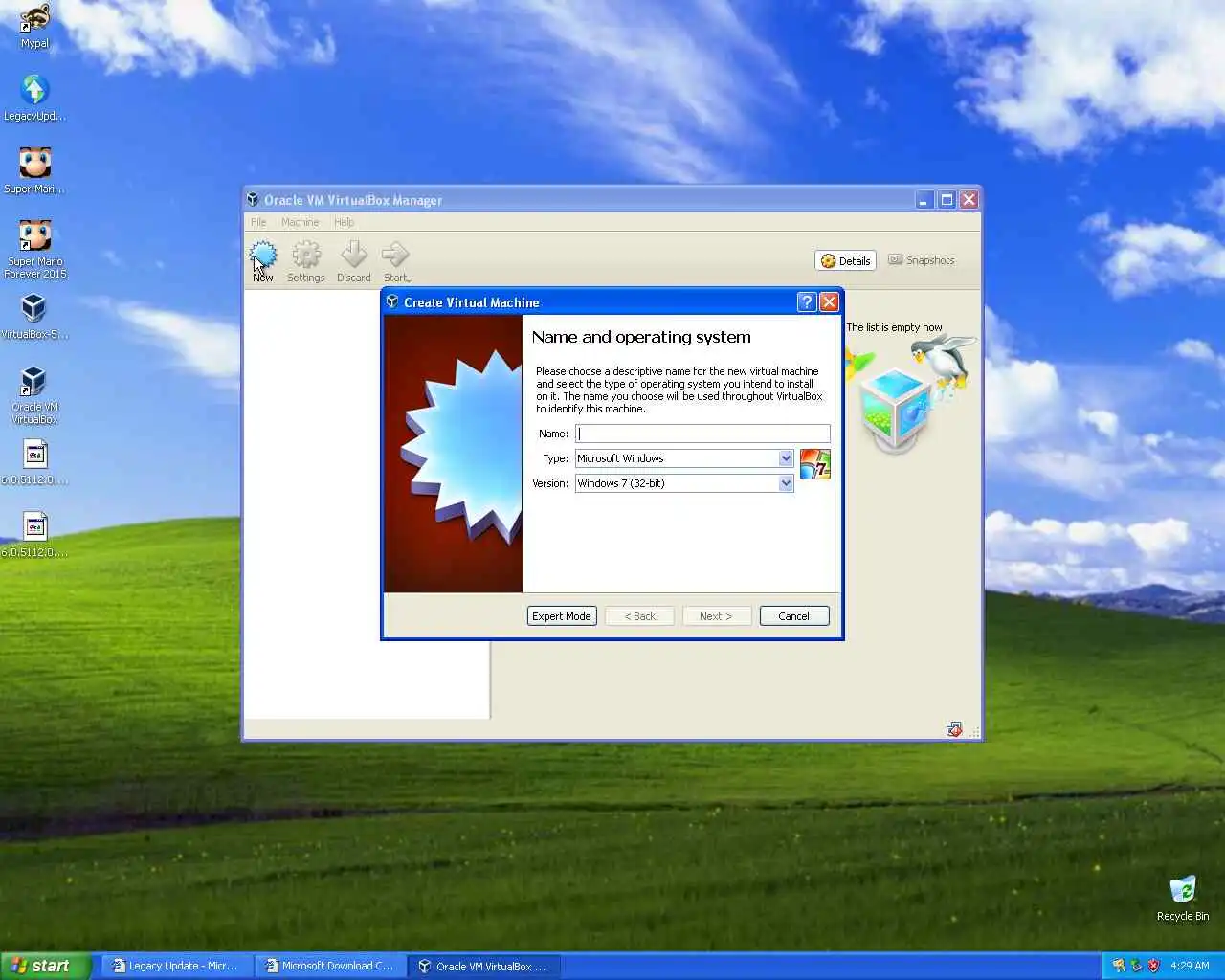
Task: Minimize the VirtualBox Manager window
Action: pyautogui.click(x=924, y=199)
